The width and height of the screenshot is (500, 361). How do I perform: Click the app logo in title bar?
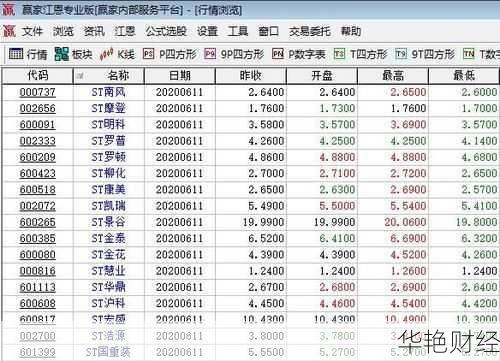click(x=8, y=9)
